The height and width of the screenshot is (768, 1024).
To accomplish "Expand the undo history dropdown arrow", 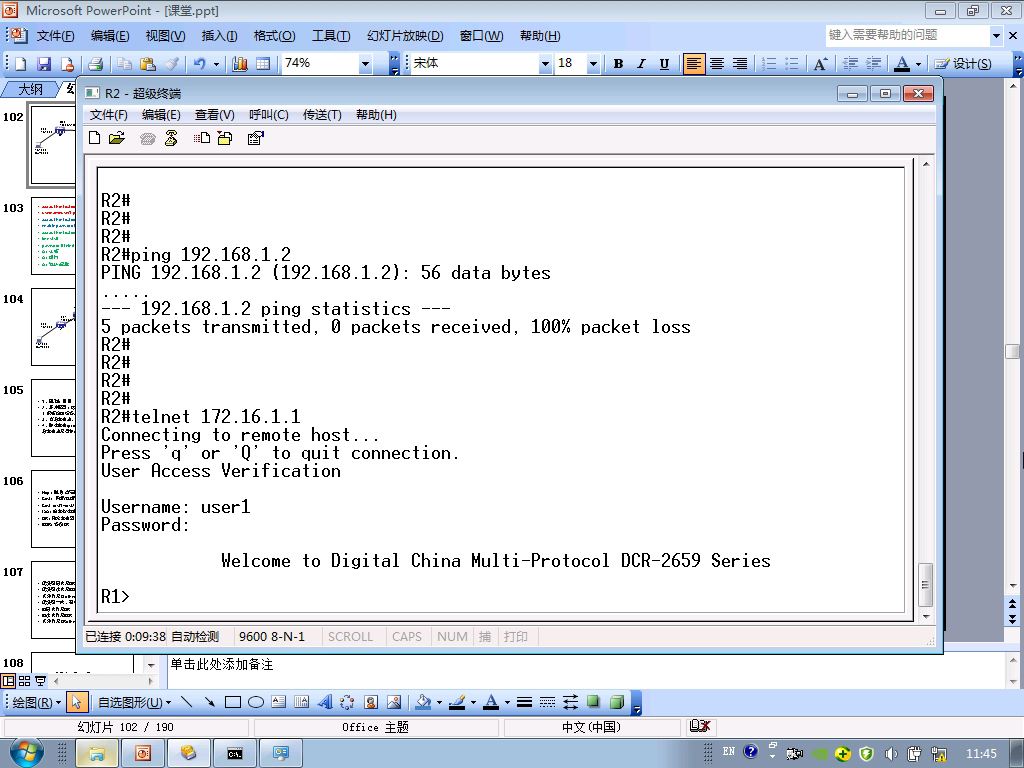I will pyautogui.click(x=216, y=63).
